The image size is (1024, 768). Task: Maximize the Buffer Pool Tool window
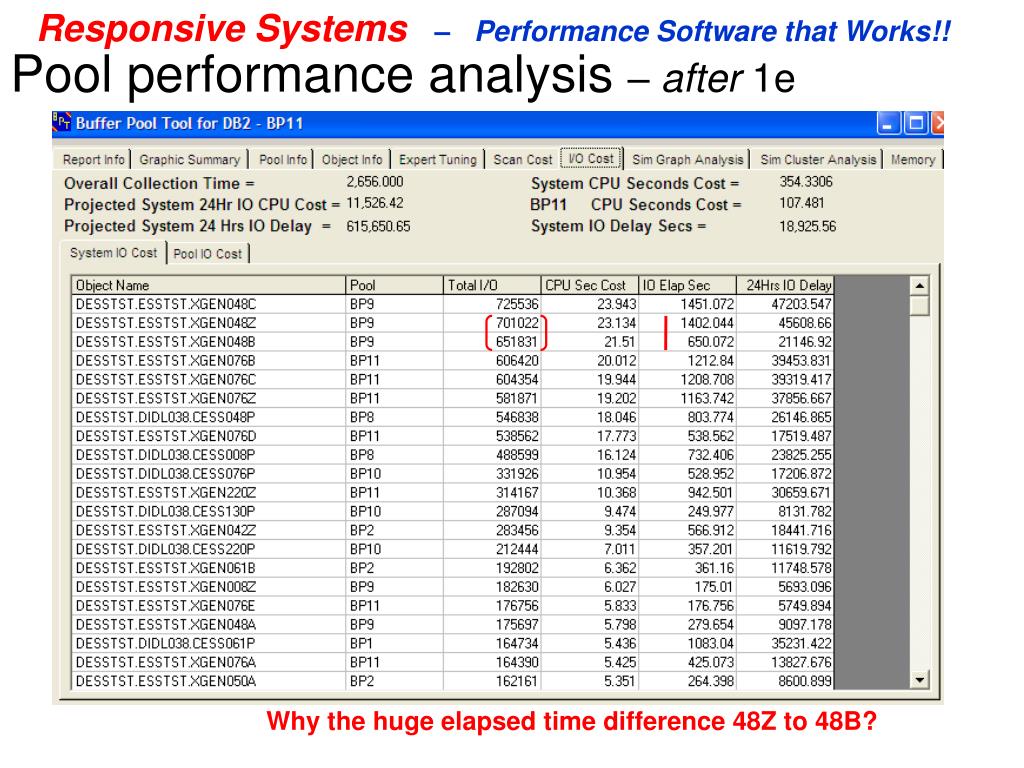tap(916, 123)
